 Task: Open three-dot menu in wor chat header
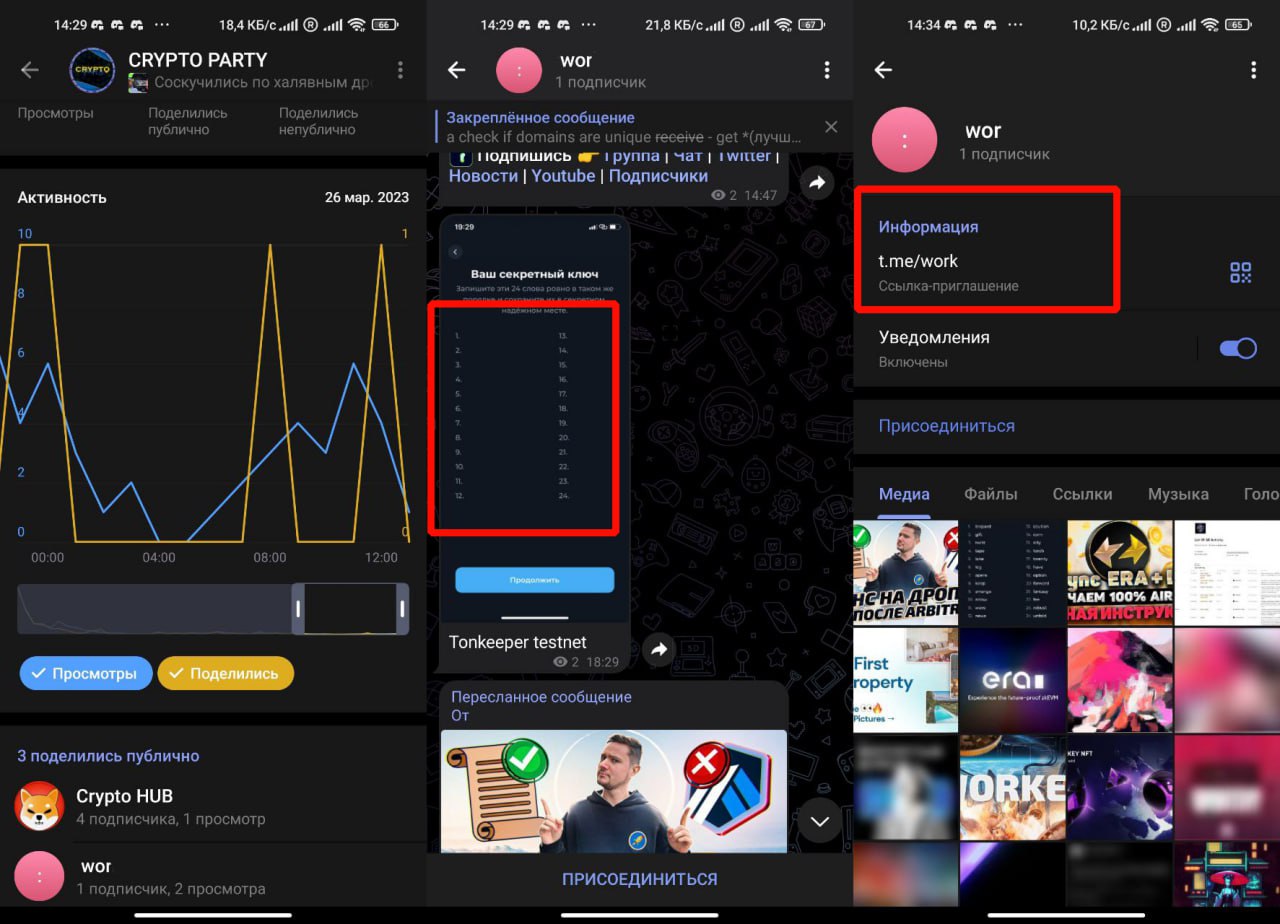click(x=827, y=69)
